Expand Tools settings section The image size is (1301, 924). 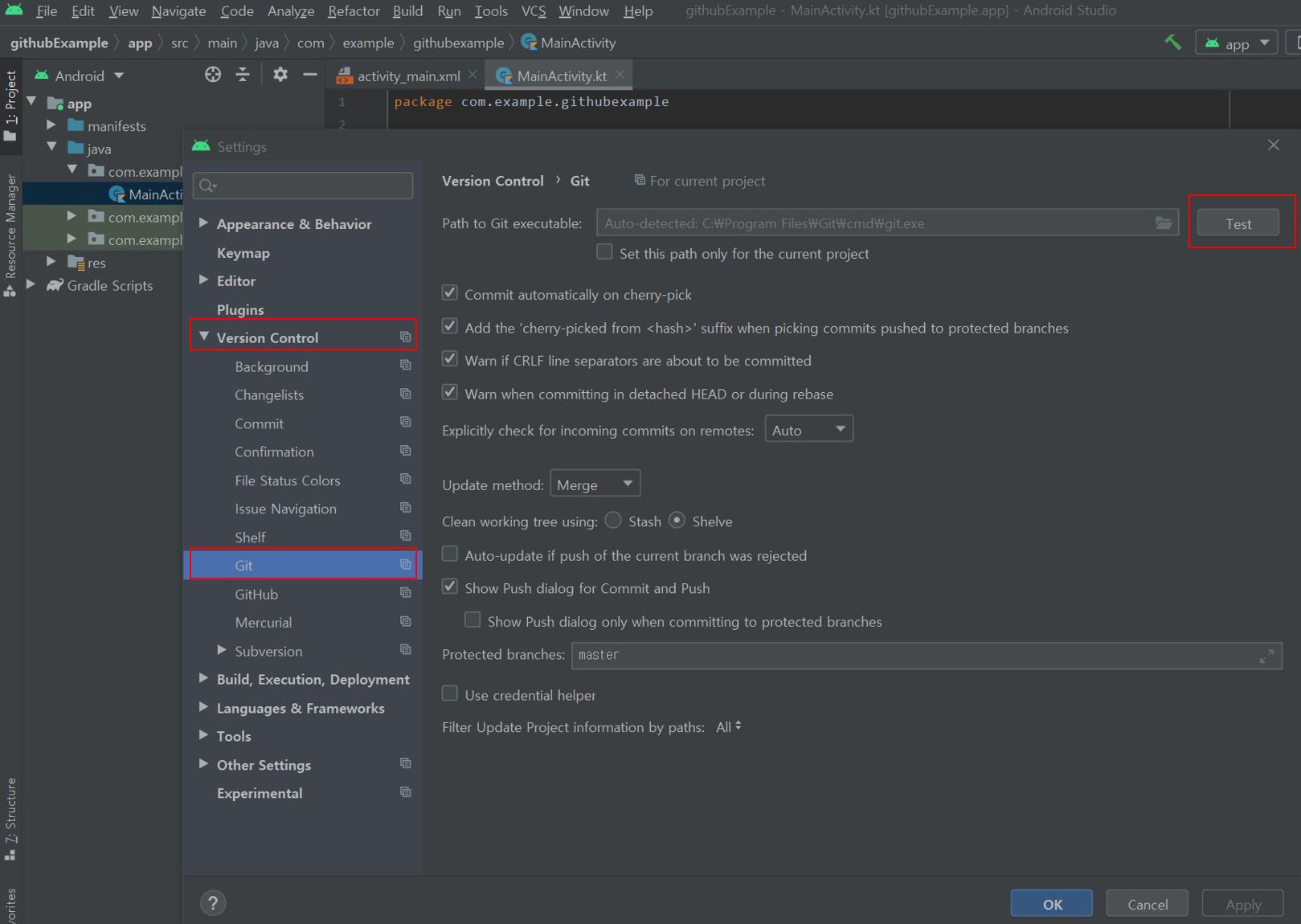203,735
